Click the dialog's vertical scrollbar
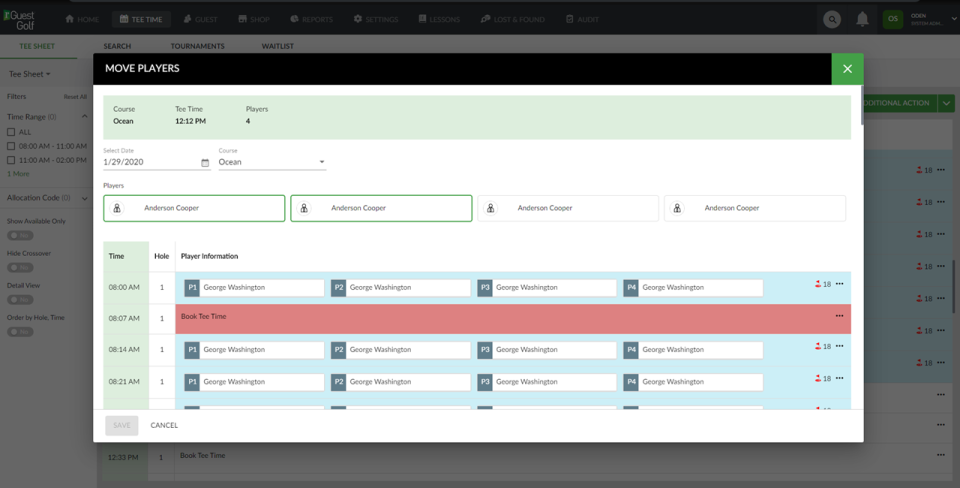This screenshot has width=960, height=488. point(862,105)
